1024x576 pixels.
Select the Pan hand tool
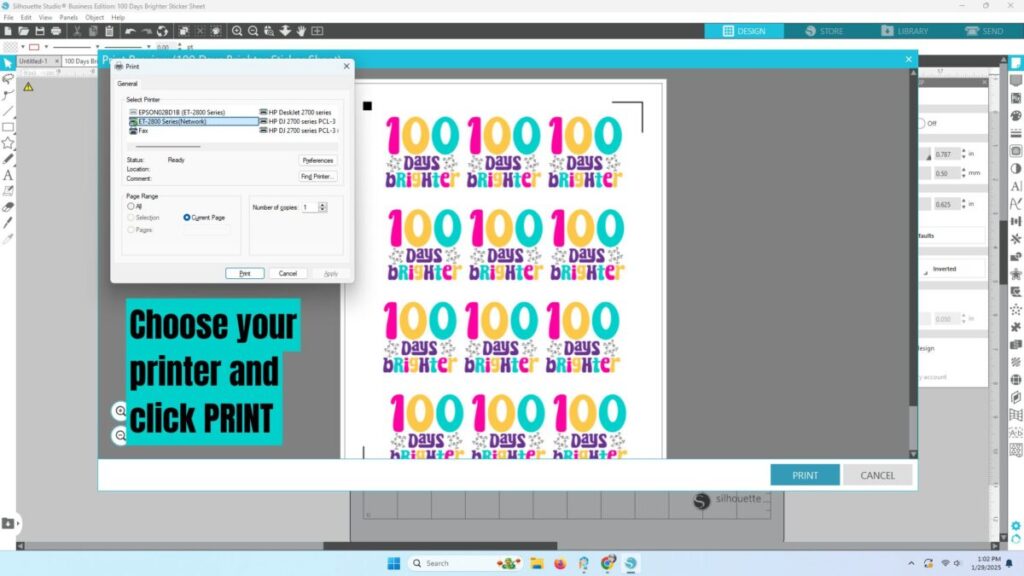pyautogui.click(x=301, y=31)
